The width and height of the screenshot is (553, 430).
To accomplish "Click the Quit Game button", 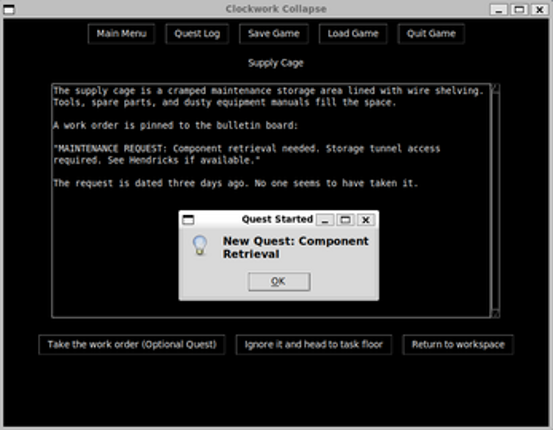I will click(431, 34).
